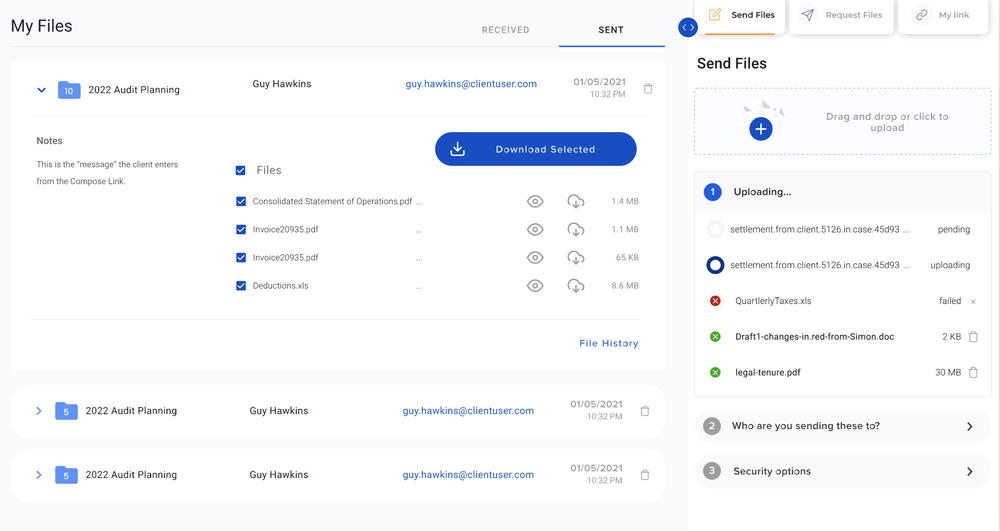Dismiss the failed QuarterlyTaxes.xls upload
Viewport: 1000px width, 531px height.
974,301
